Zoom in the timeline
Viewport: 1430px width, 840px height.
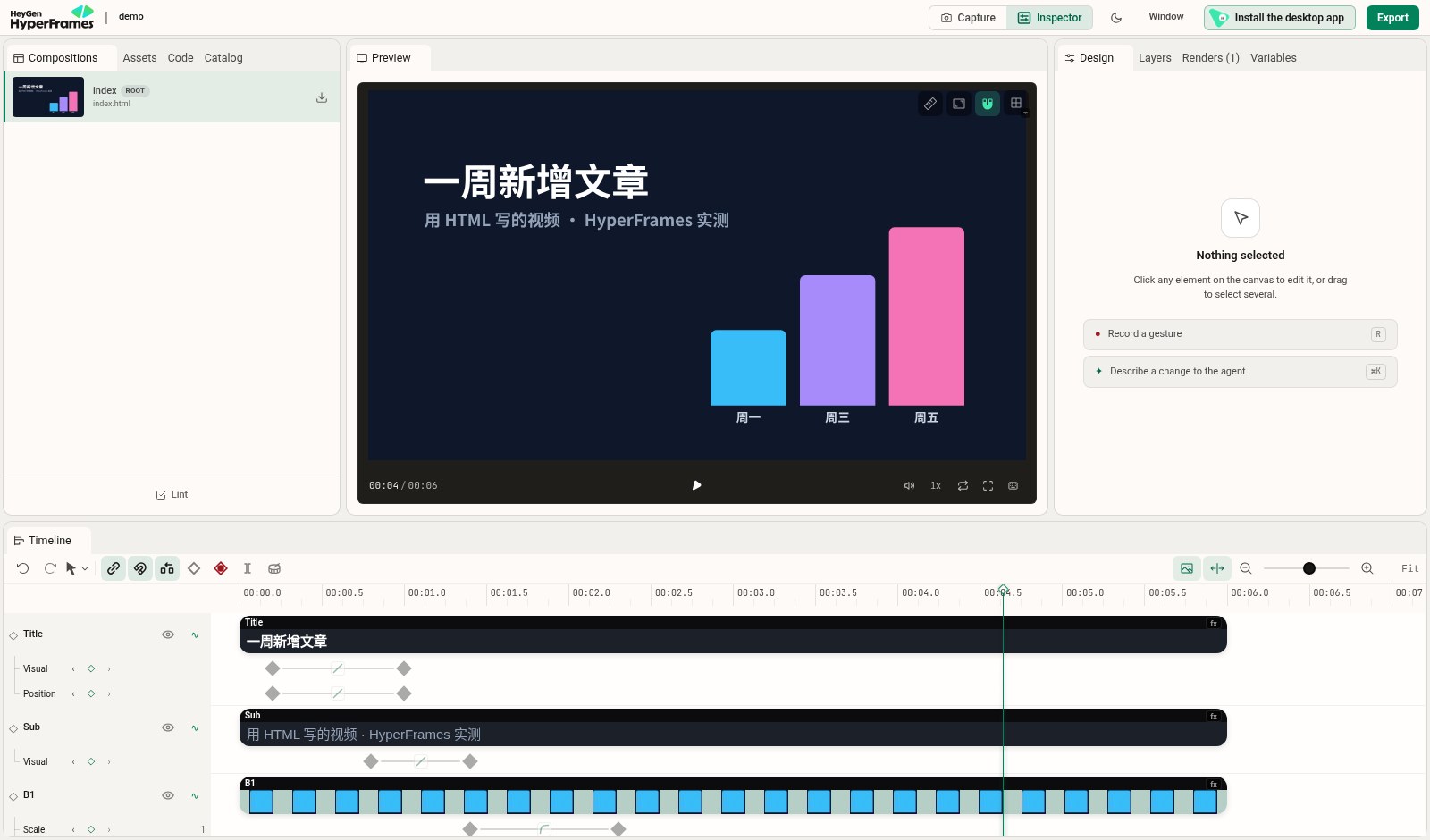[x=1367, y=568]
